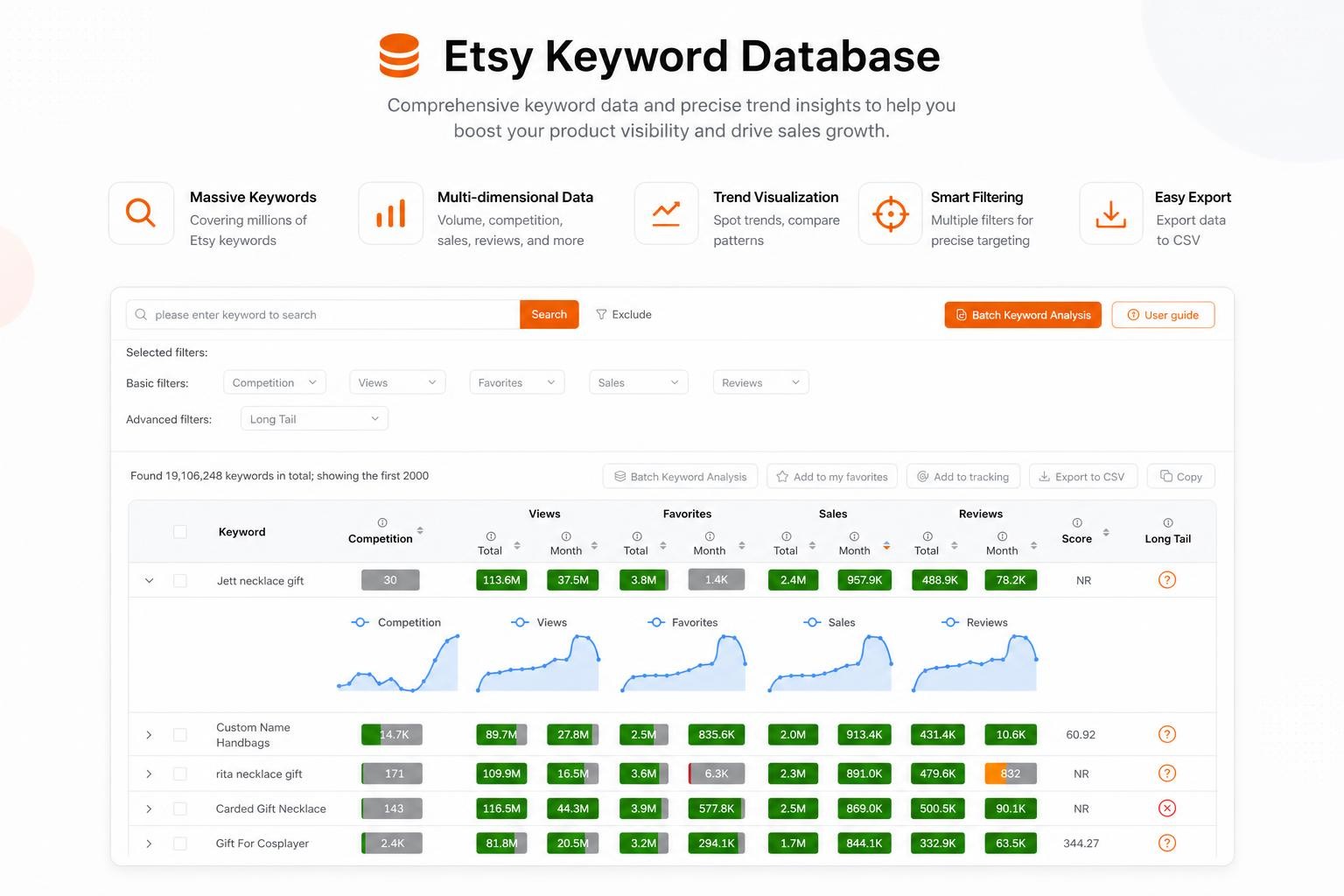Expand the rita necklace gift row
The width and height of the screenshot is (1344, 896).
[x=149, y=773]
